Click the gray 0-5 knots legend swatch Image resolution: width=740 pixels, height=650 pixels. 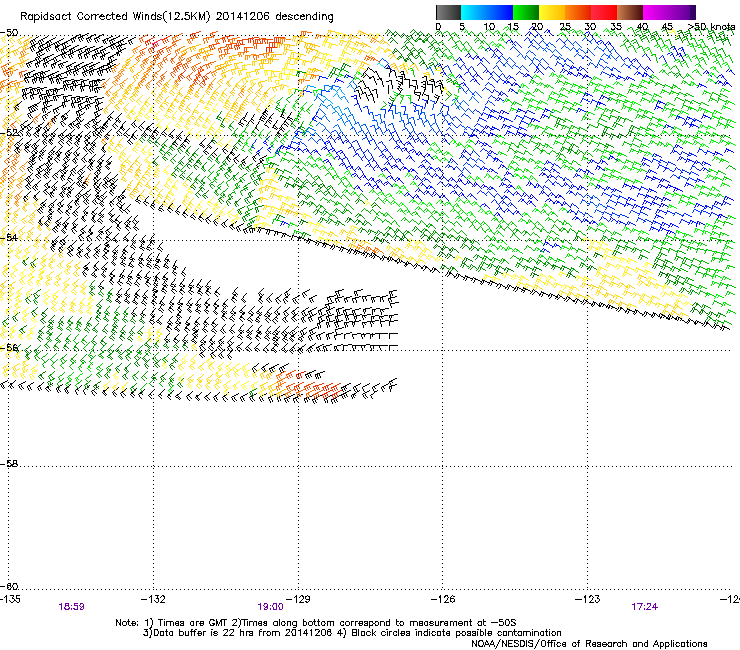[x=448, y=12]
